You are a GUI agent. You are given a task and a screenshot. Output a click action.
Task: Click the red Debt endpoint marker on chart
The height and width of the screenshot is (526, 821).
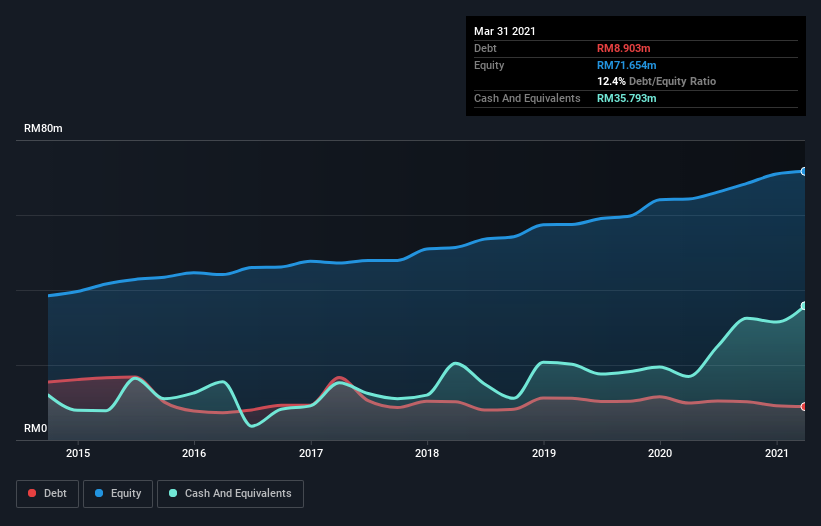click(x=803, y=406)
